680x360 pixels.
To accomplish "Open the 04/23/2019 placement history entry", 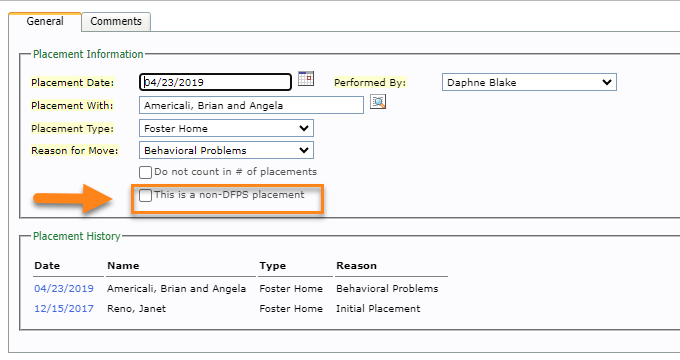I will coord(64,288).
